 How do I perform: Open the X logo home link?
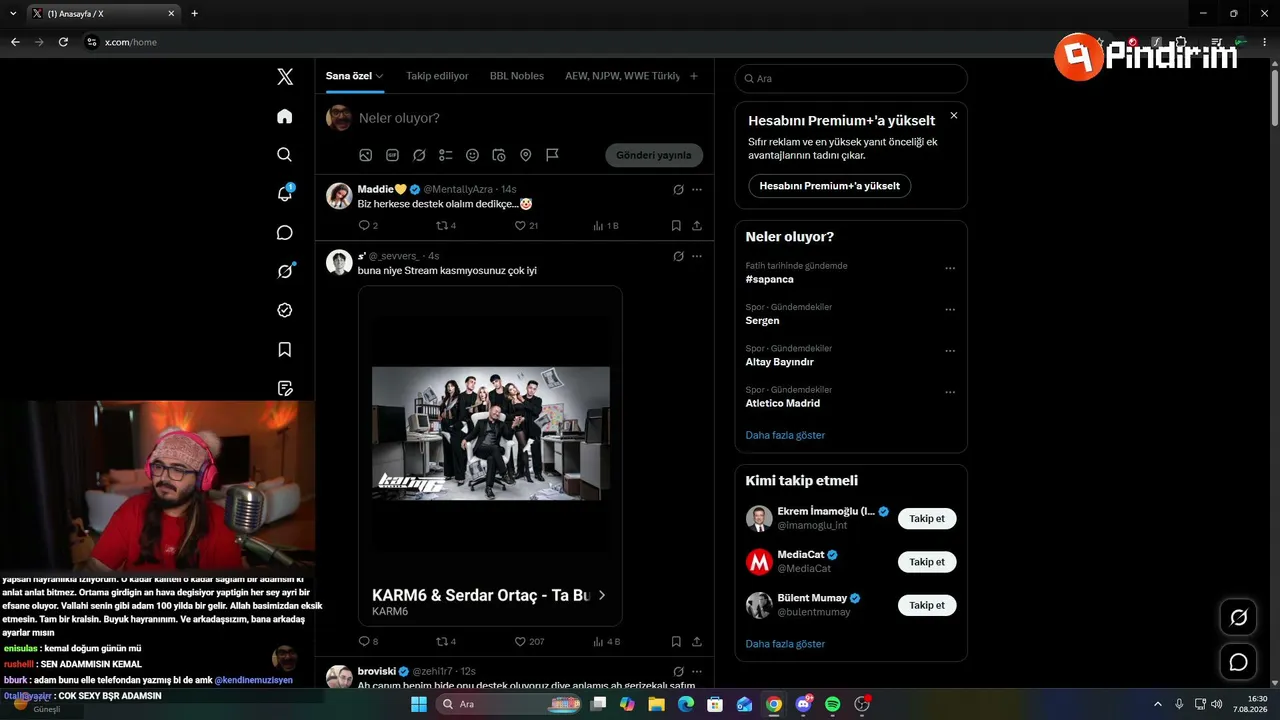(285, 77)
